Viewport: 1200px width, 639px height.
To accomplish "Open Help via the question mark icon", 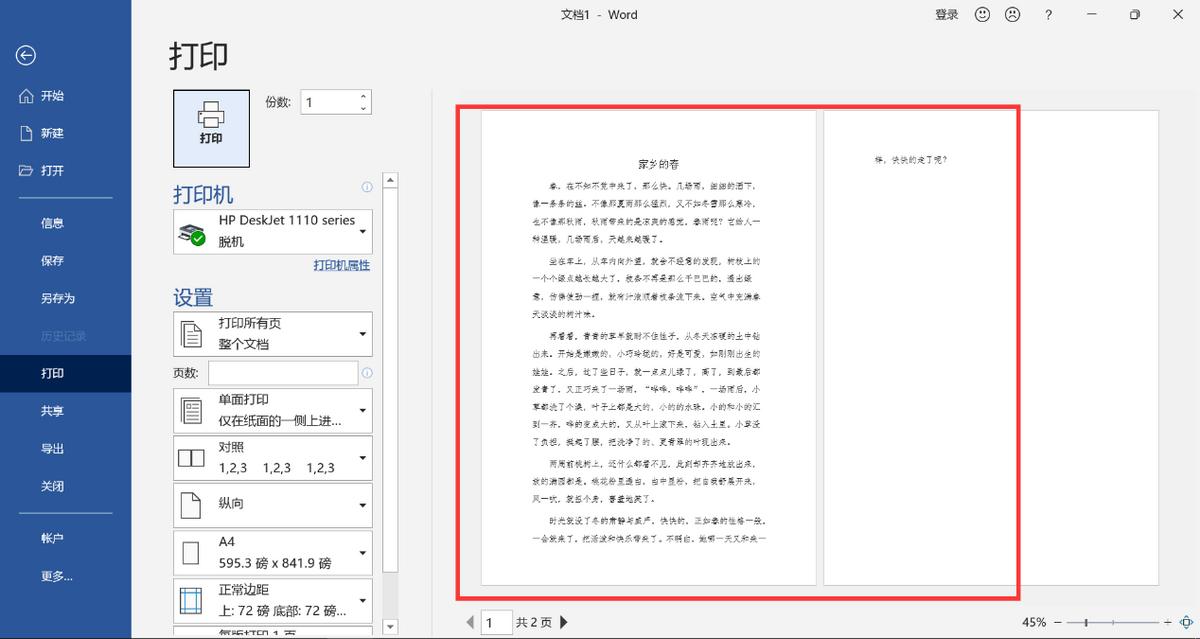I will (x=1046, y=14).
